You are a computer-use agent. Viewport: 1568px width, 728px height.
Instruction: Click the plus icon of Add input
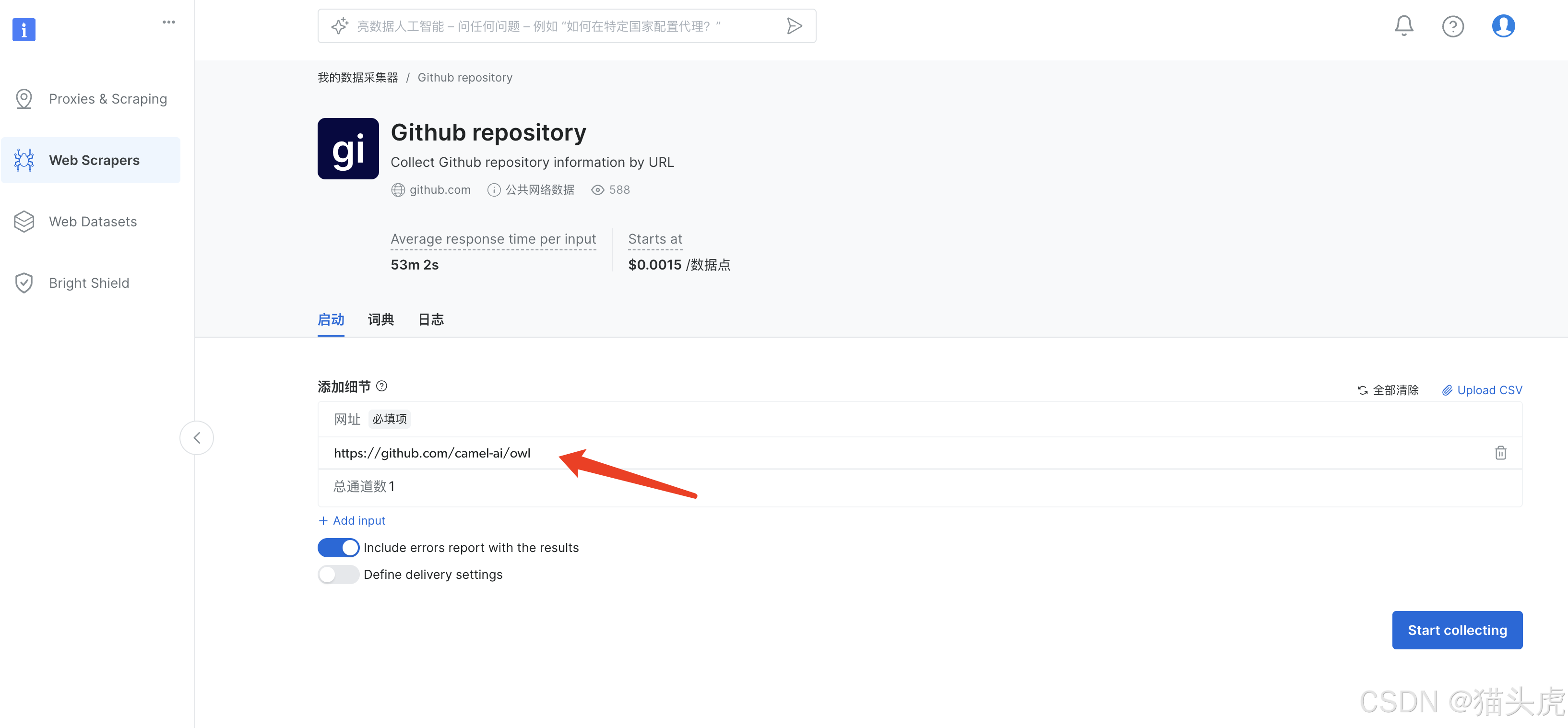pyautogui.click(x=323, y=521)
